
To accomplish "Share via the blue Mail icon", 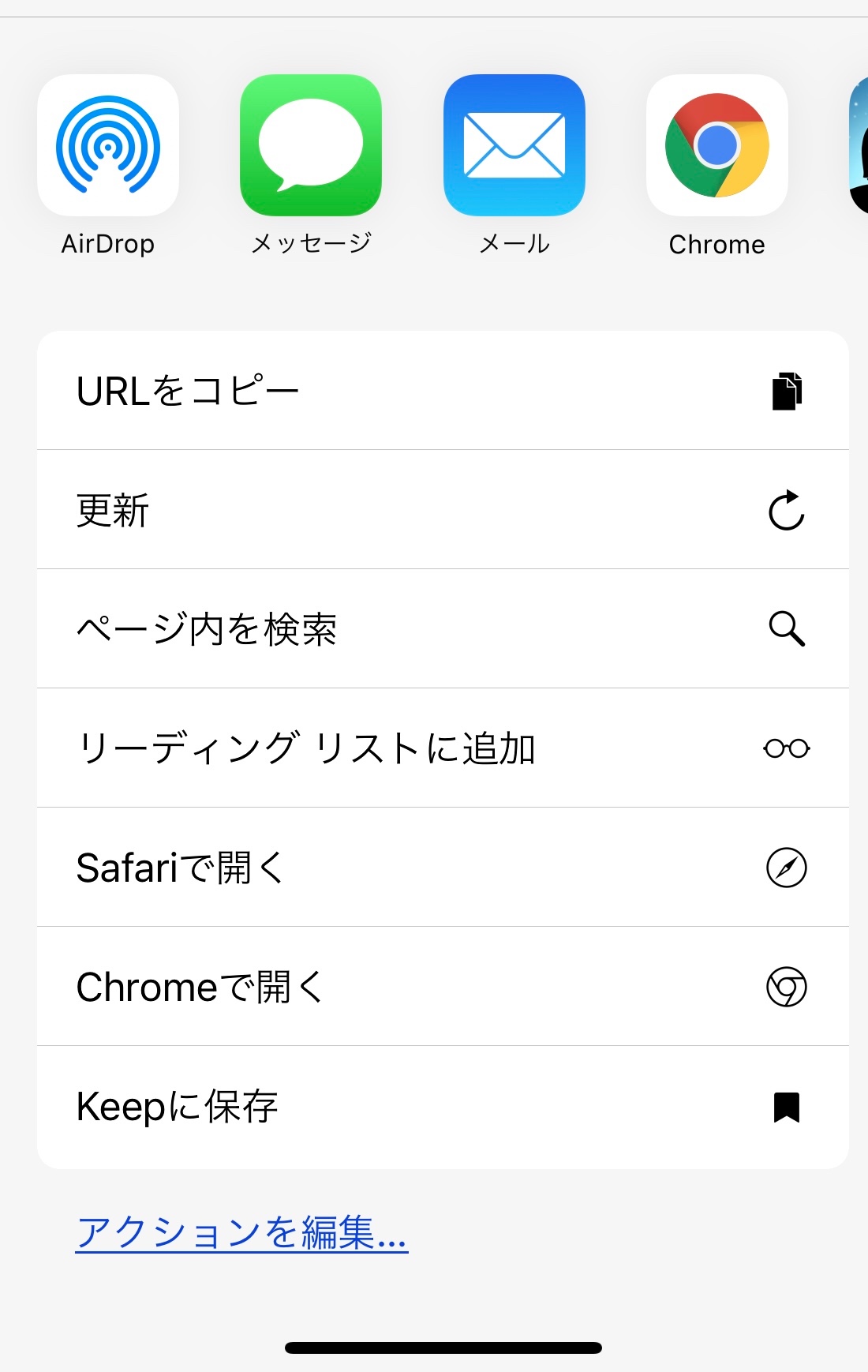I will [x=514, y=145].
